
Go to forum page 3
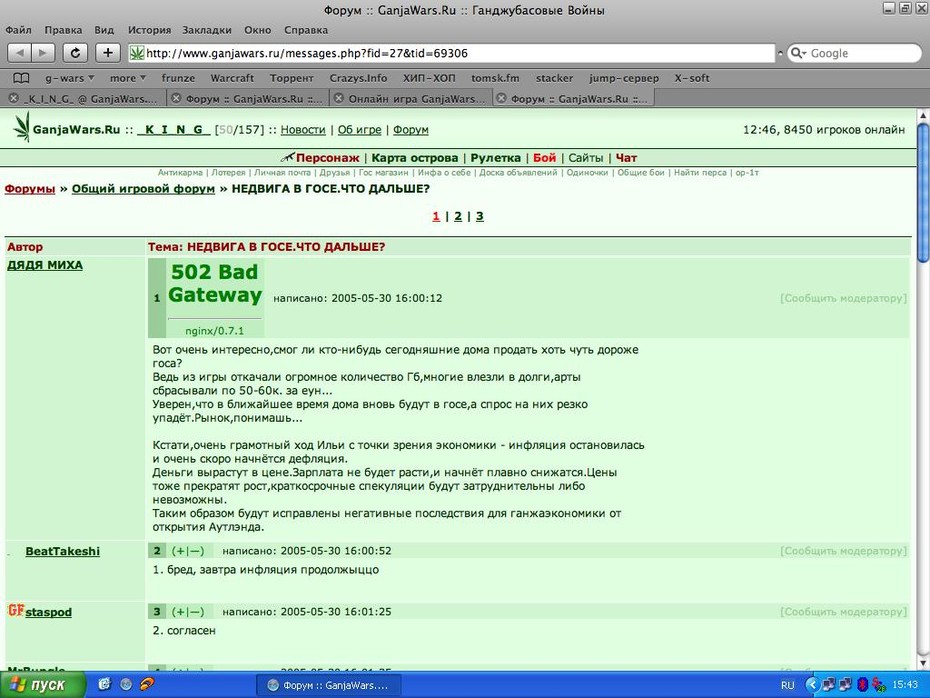click(x=479, y=216)
